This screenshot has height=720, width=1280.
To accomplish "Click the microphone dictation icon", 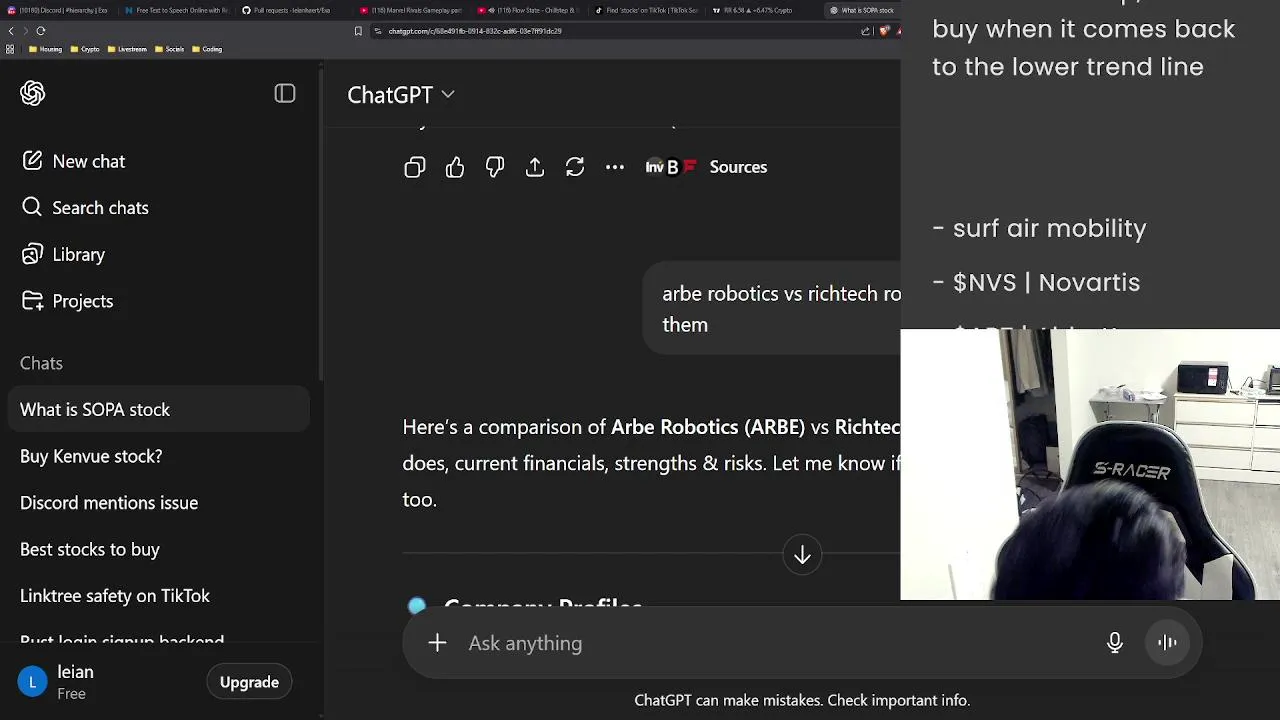I will pyautogui.click(x=1115, y=643).
